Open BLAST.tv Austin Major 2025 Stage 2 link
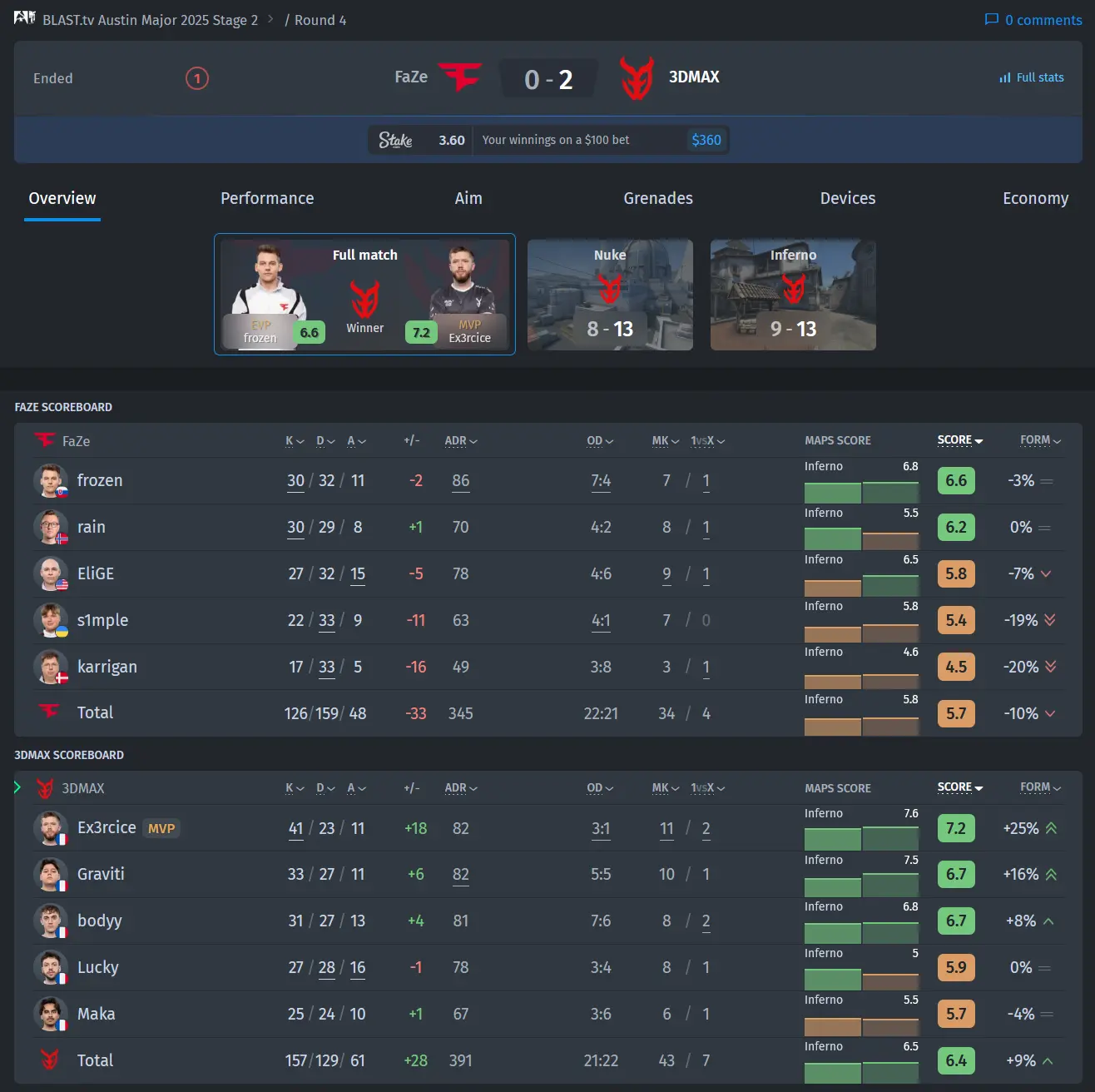The image size is (1095, 1092). coord(150,20)
